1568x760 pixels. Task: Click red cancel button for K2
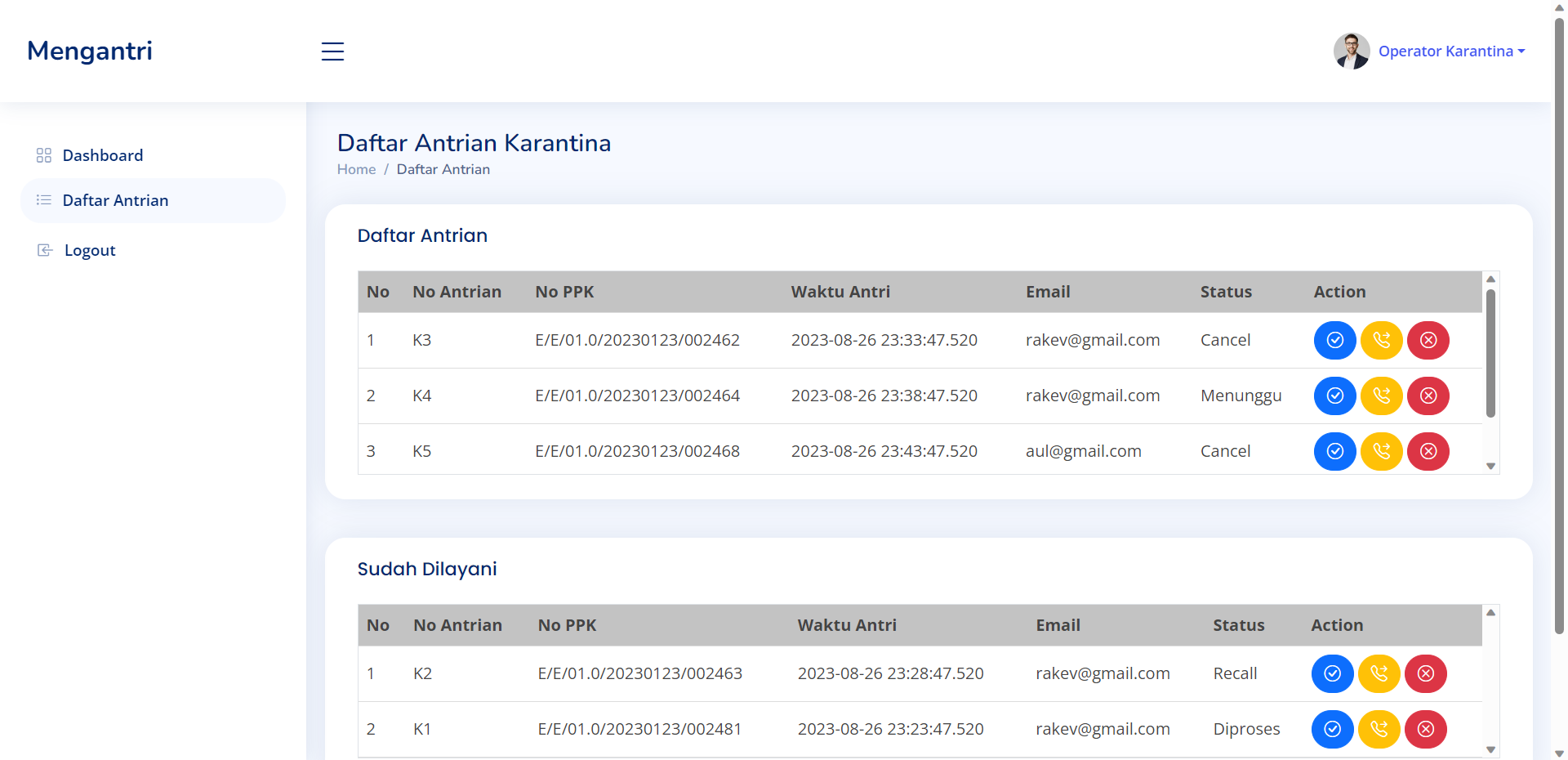pyautogui.click(x=1426, y=673)
